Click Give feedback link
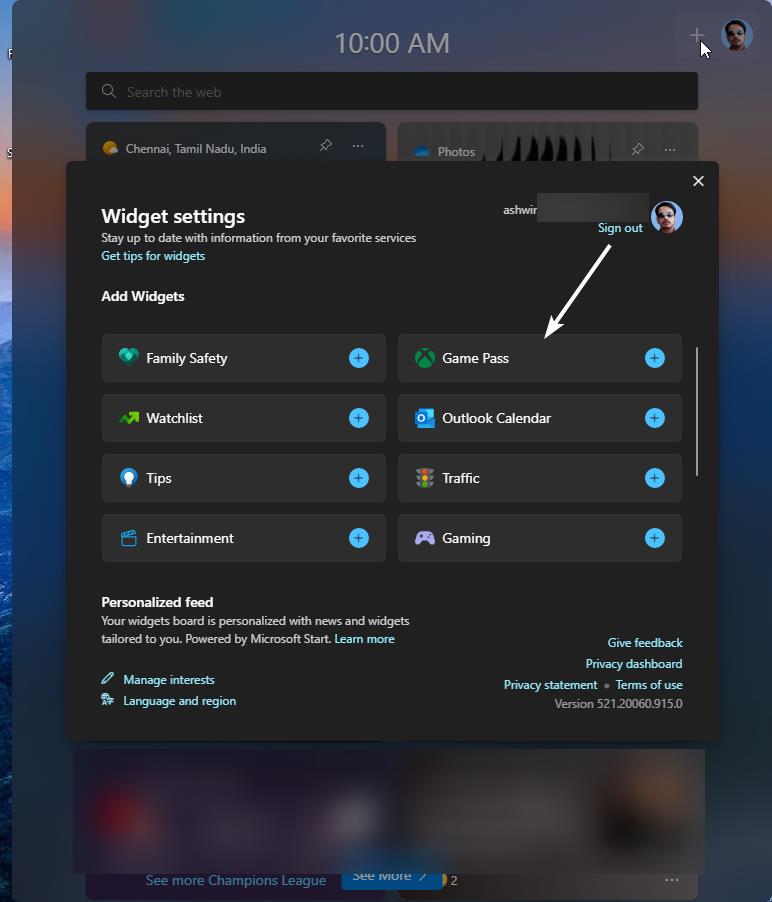The image size is (772, 902). pyautogui.click(x=645, y=643)
